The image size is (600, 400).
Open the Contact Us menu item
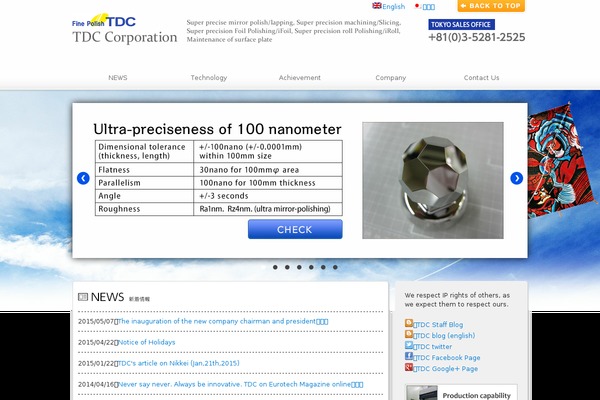(x=481, y=78)
